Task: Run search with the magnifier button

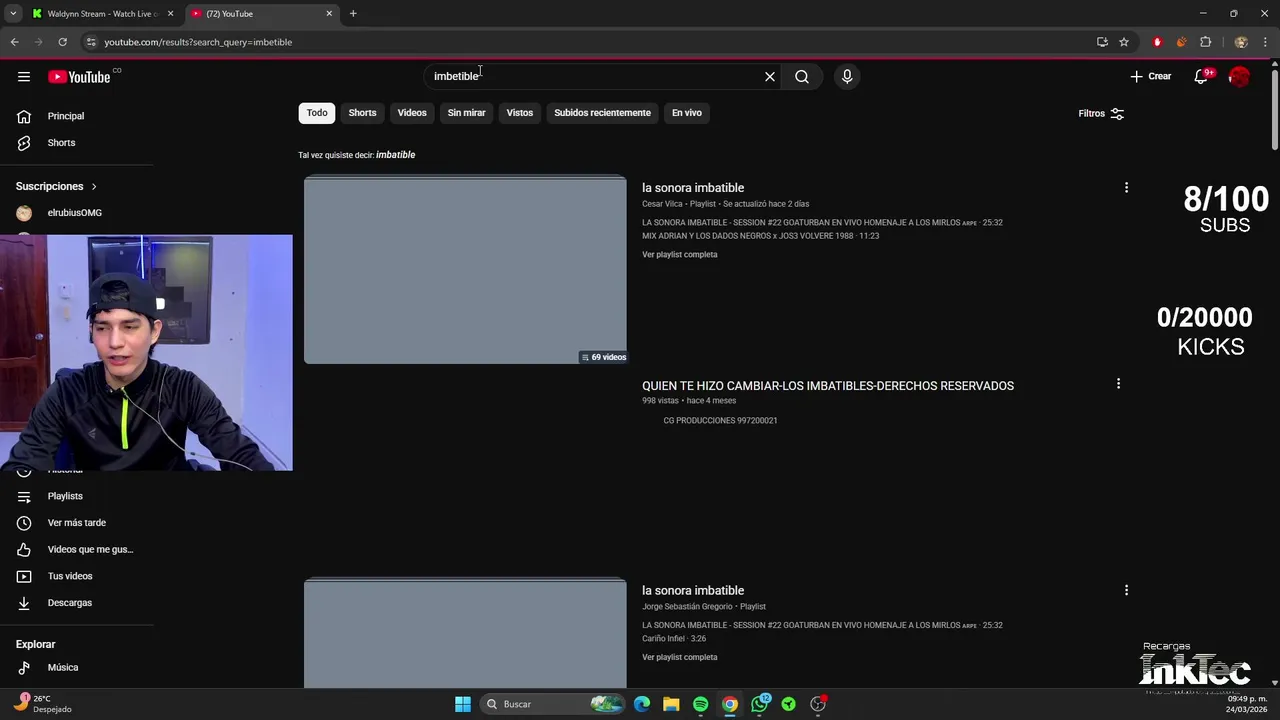Action: click(x=802, y=77)
